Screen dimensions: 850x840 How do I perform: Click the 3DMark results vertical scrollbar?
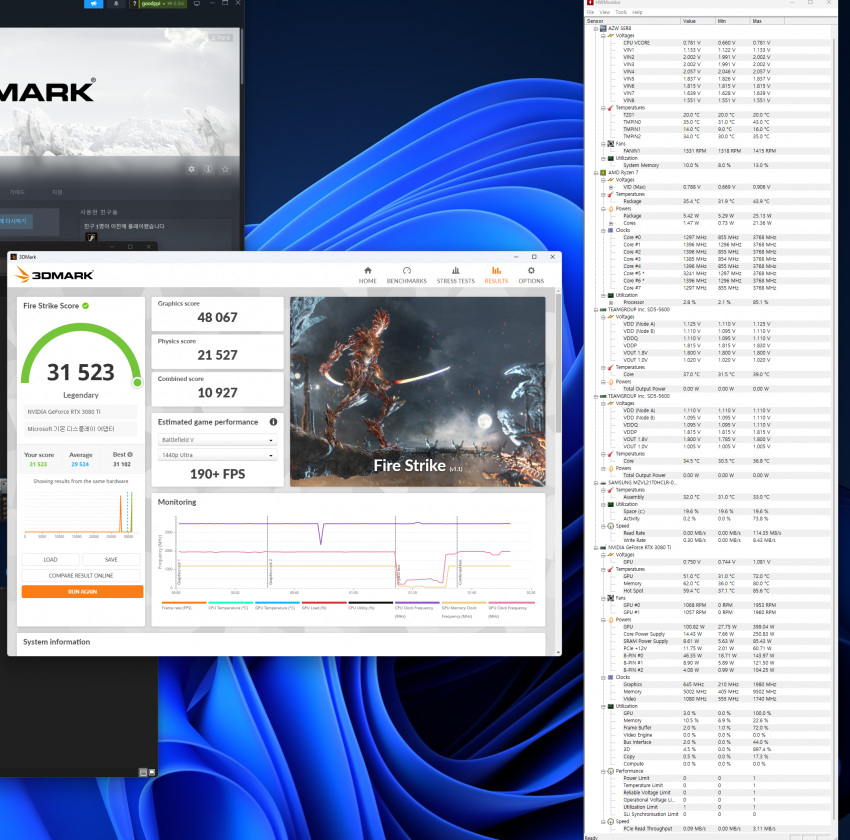click(x=558, y=363)
